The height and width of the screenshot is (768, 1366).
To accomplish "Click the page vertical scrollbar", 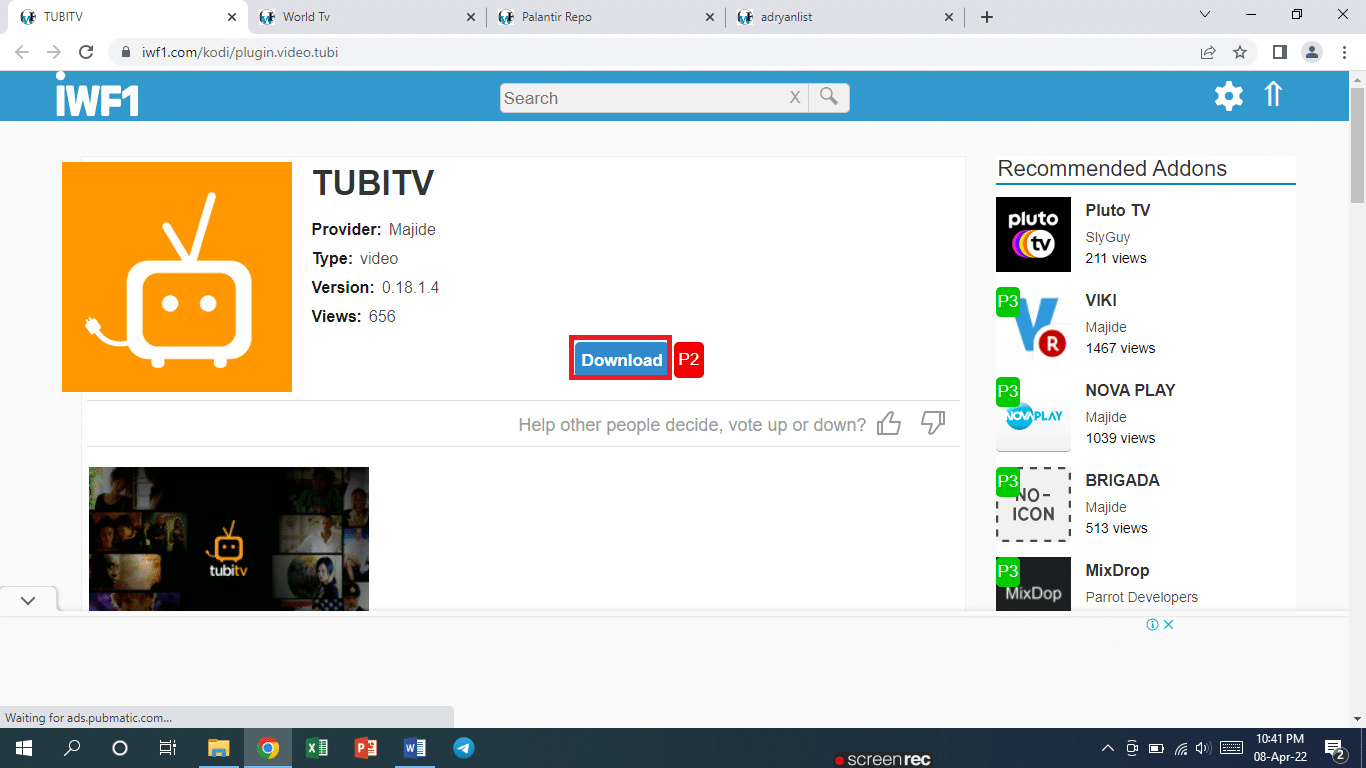I will tap(1357, 145).
